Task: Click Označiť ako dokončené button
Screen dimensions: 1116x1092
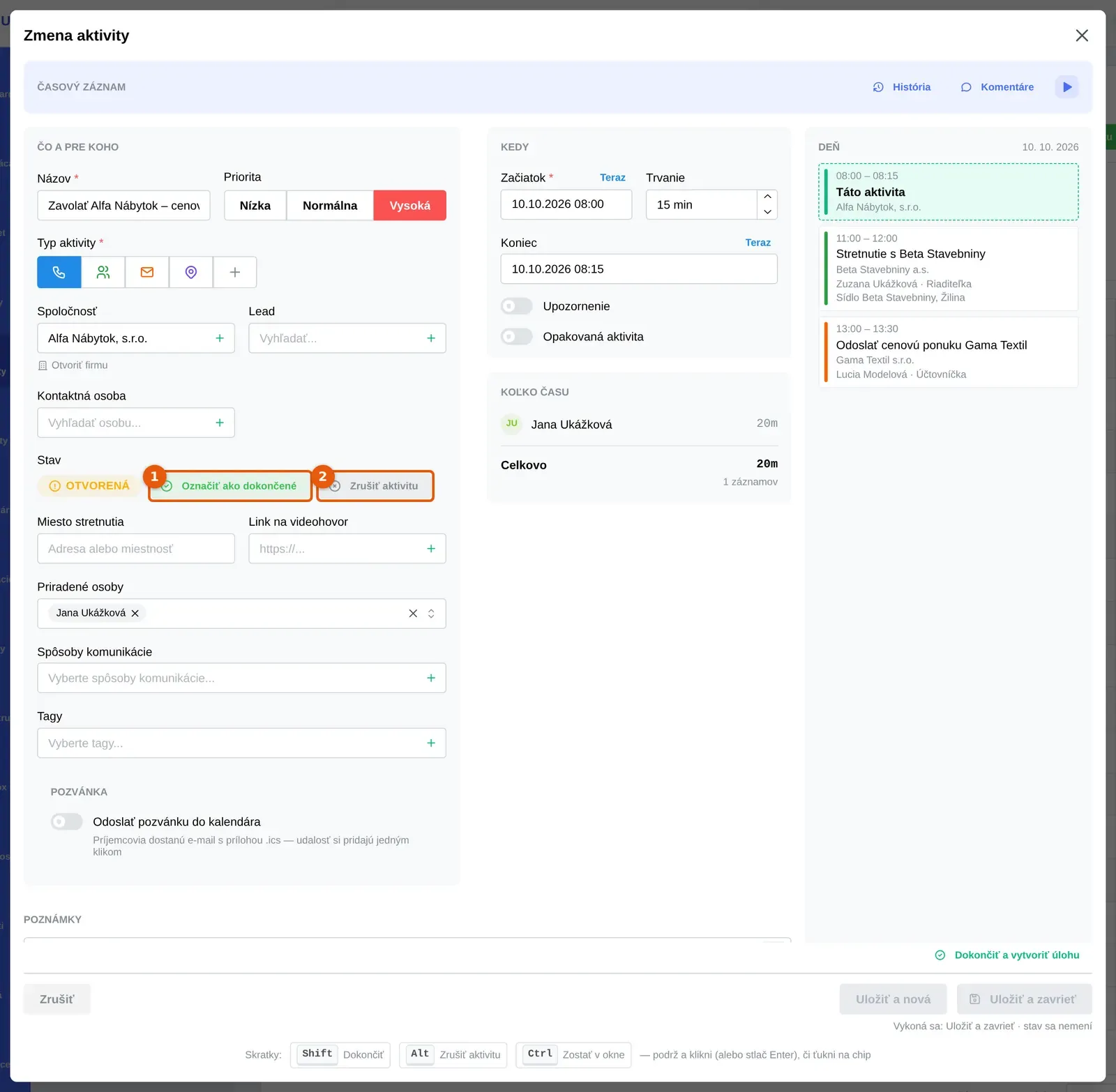Action: 230,486
